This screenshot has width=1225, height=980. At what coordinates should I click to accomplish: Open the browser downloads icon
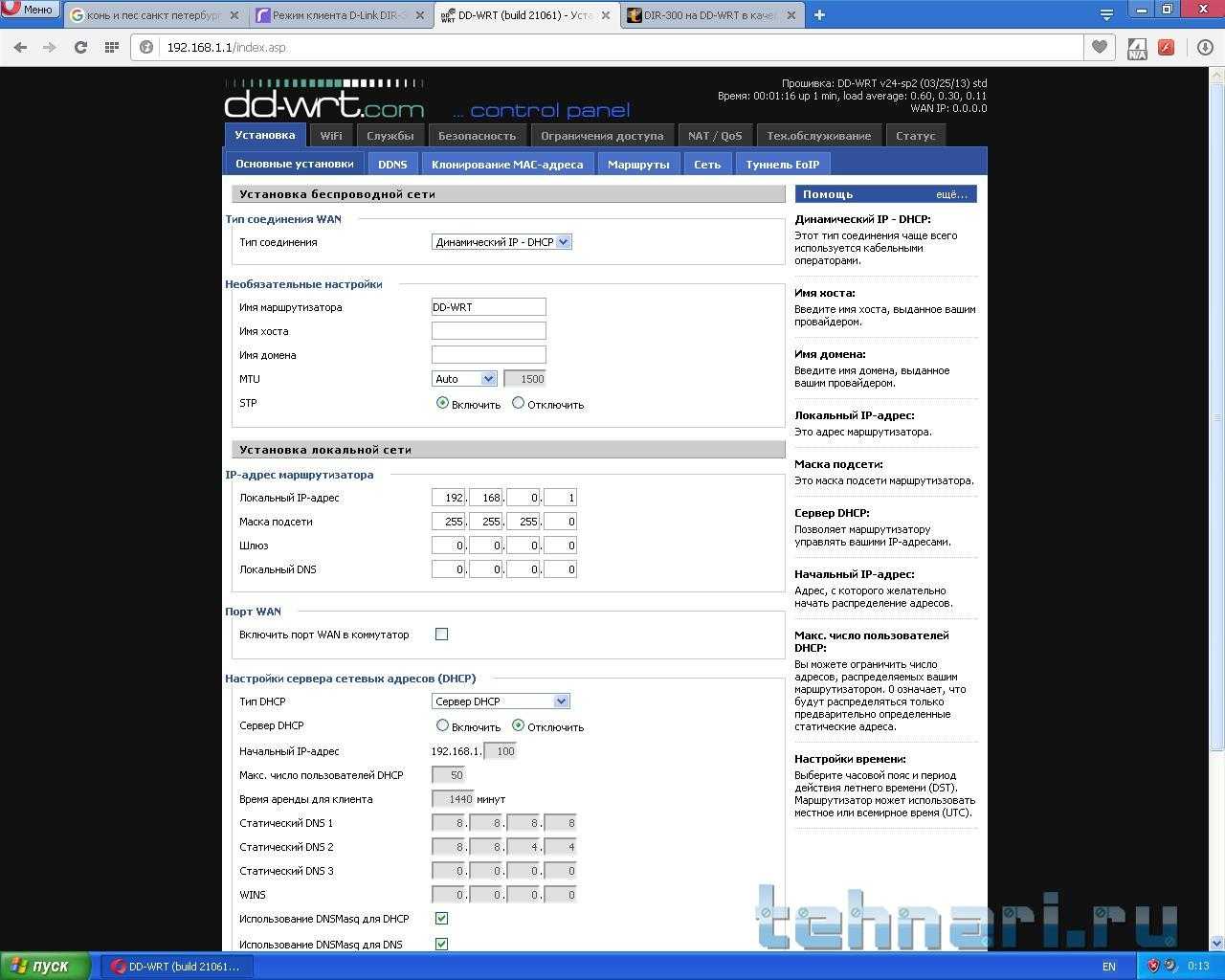point(1205,47)
